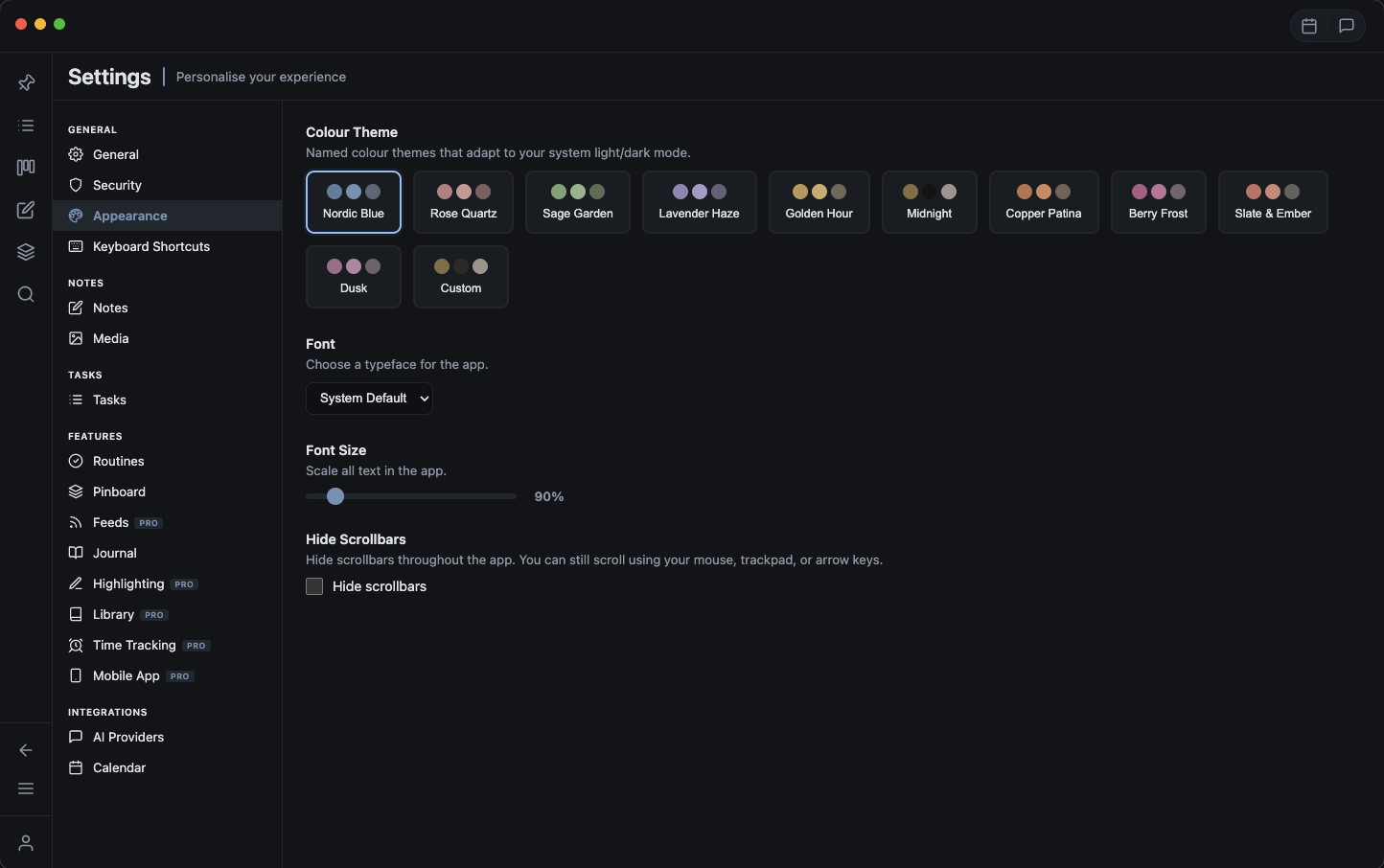Go to Security settings section

(x=117, y=185)
